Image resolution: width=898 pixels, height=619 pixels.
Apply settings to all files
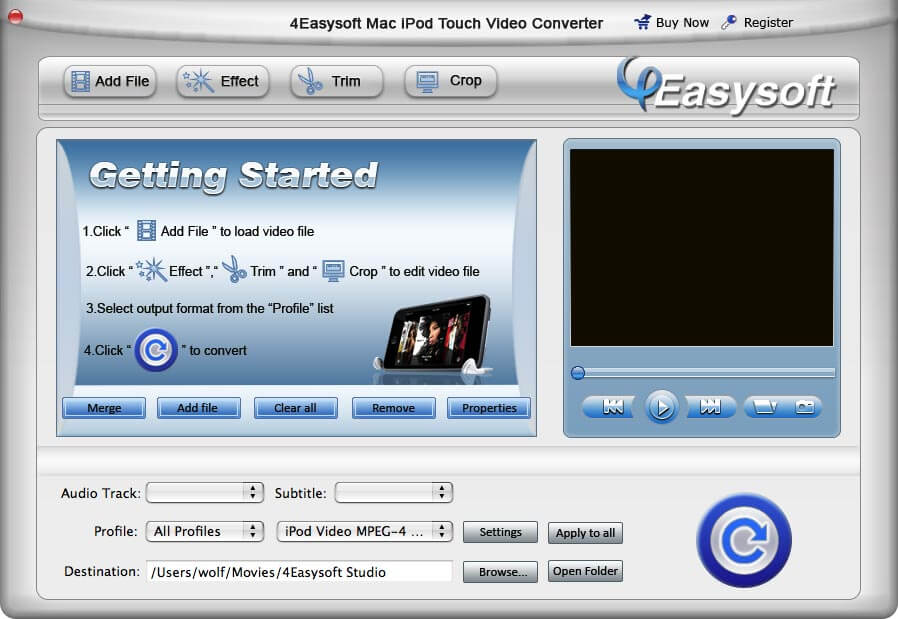pos(585,533)
